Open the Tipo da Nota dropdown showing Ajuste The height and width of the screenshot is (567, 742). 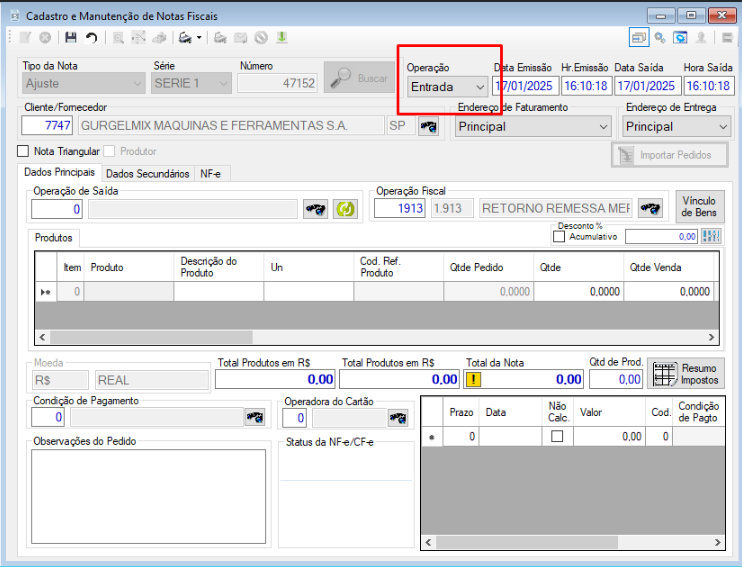click(83, 83)
